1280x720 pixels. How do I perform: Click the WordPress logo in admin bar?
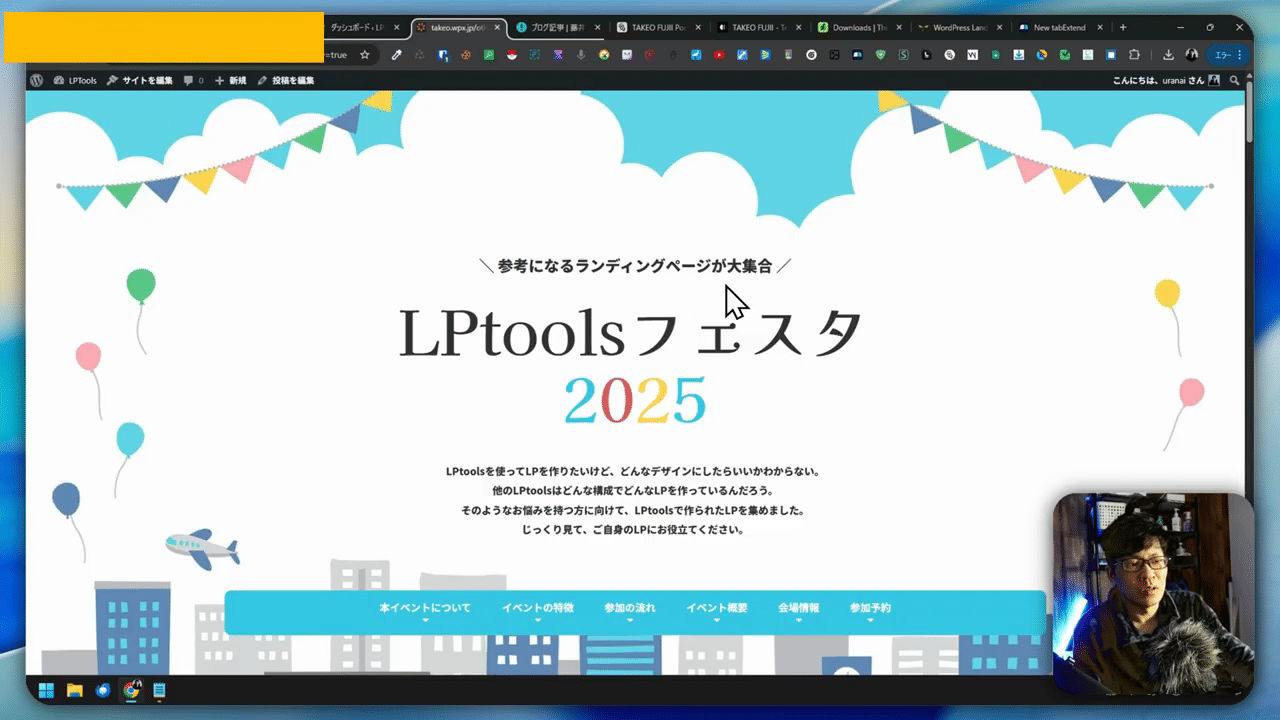click(x=37, y=80)
